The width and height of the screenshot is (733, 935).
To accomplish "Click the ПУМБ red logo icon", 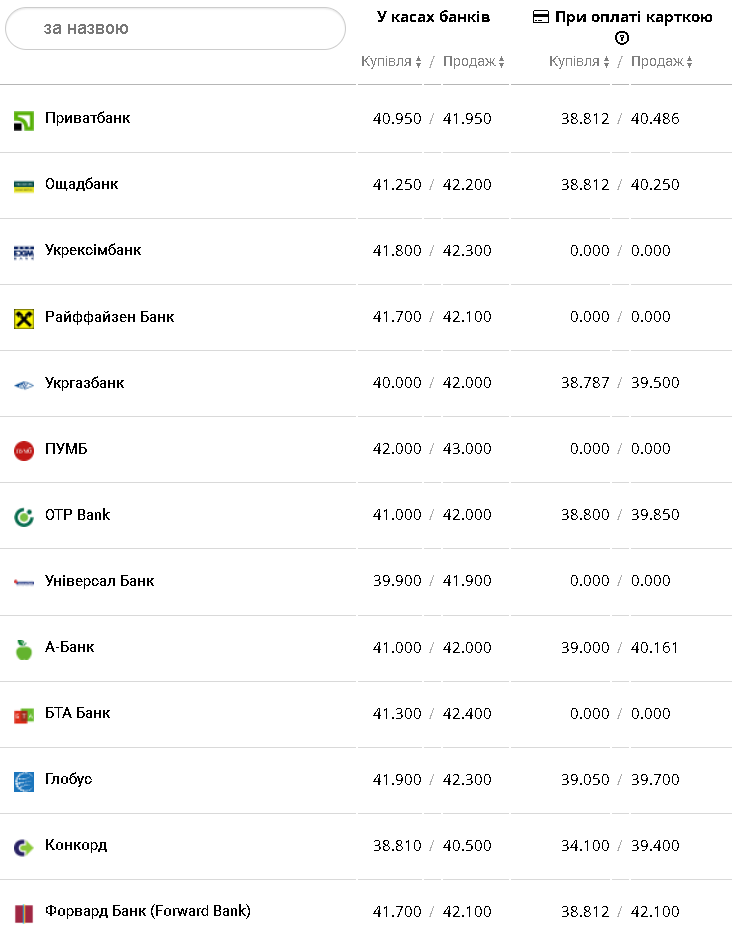I will tap(24, 451).
